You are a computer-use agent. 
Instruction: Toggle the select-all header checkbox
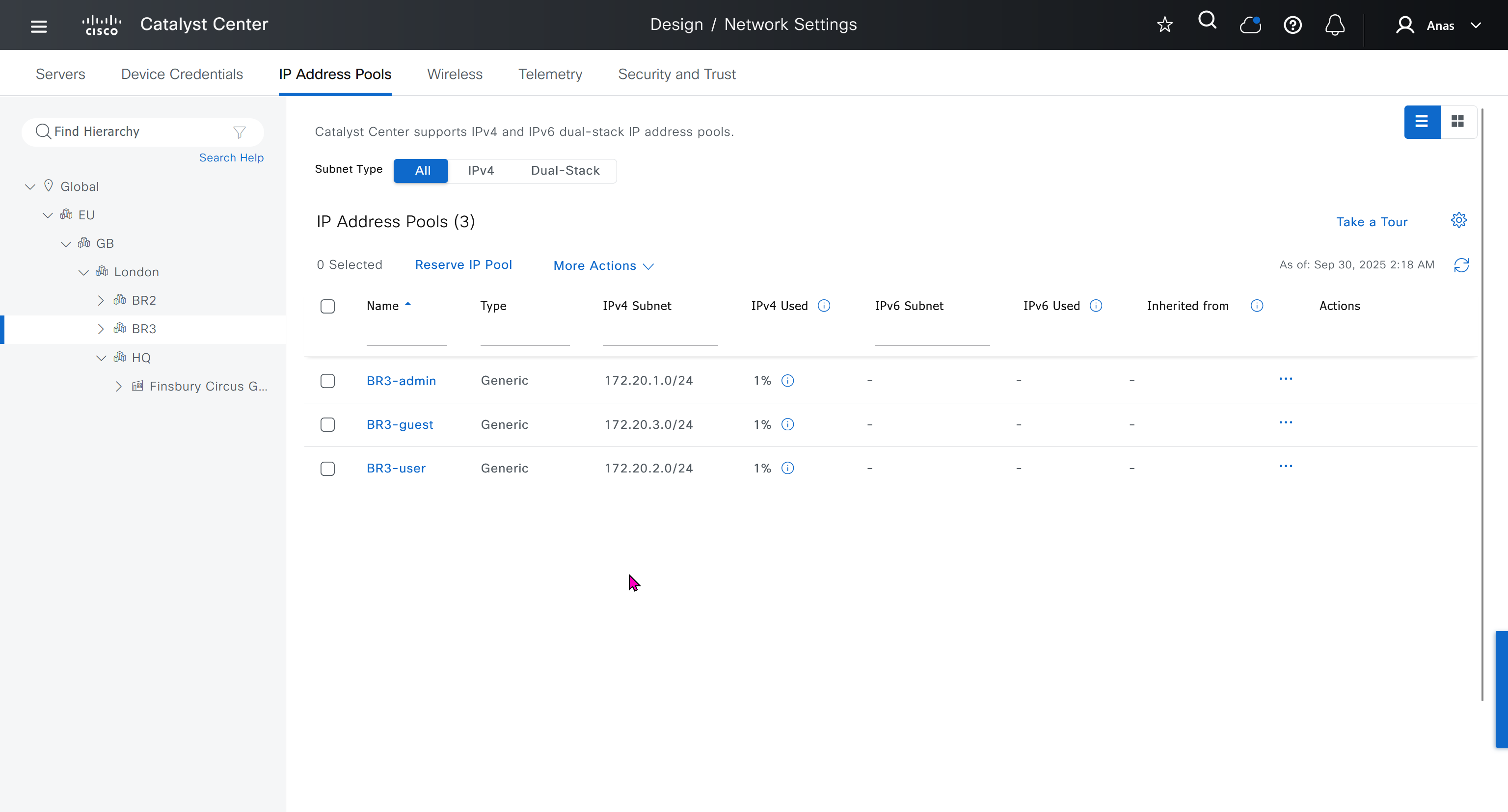[x=327, y=306]
